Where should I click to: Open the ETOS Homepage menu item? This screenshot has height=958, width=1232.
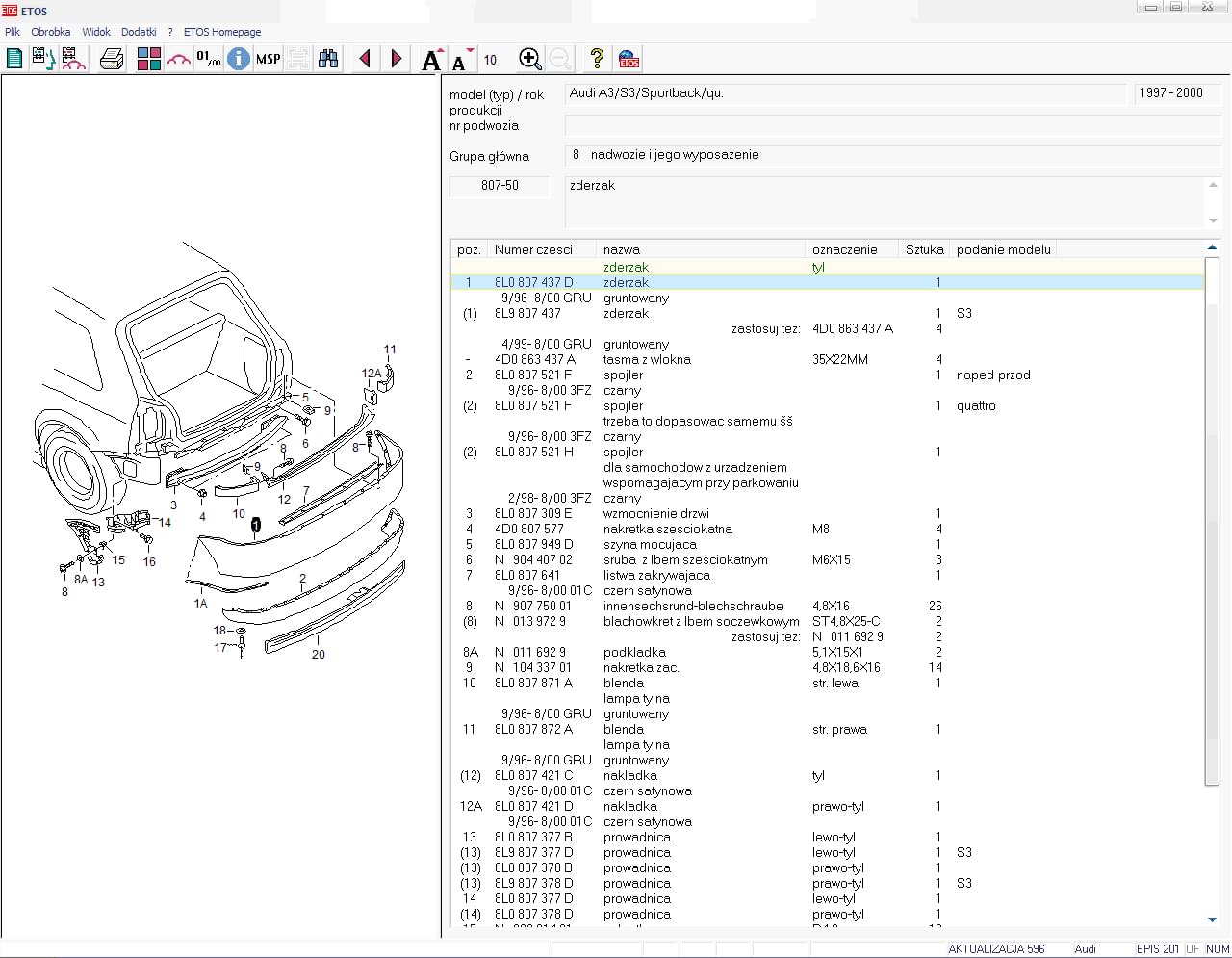(222, 32)
